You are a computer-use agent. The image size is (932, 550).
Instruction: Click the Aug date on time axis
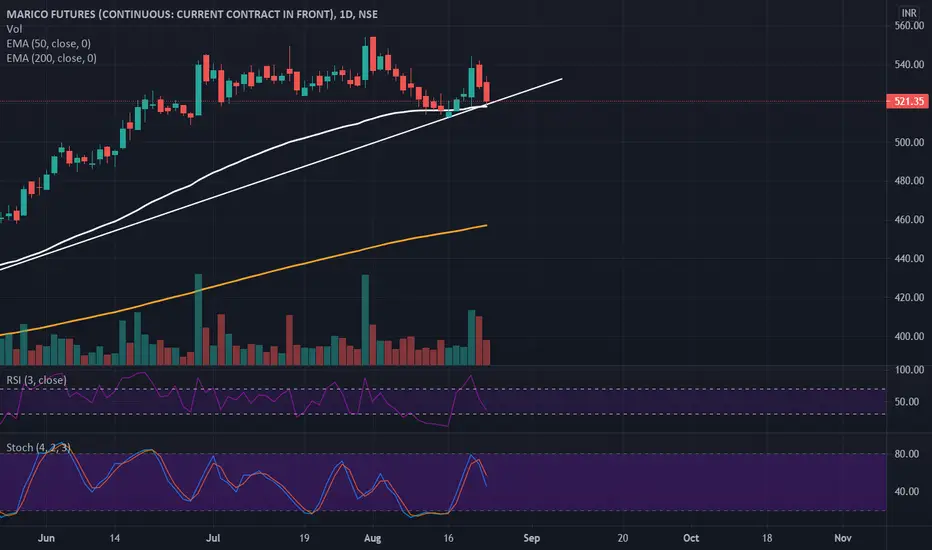coord(372,538)
